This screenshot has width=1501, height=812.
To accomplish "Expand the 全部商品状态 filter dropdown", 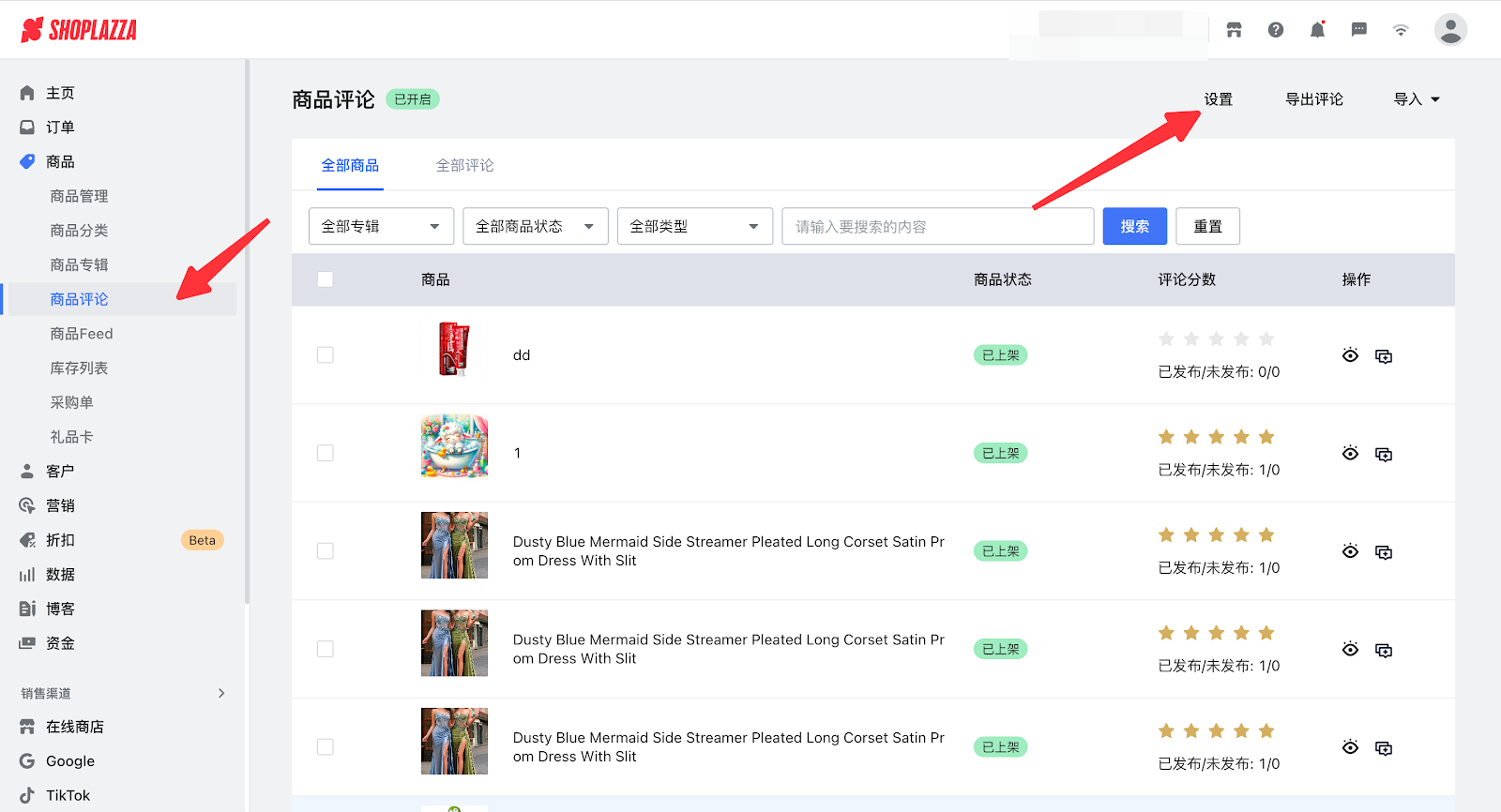I will [x=535, y=226].
